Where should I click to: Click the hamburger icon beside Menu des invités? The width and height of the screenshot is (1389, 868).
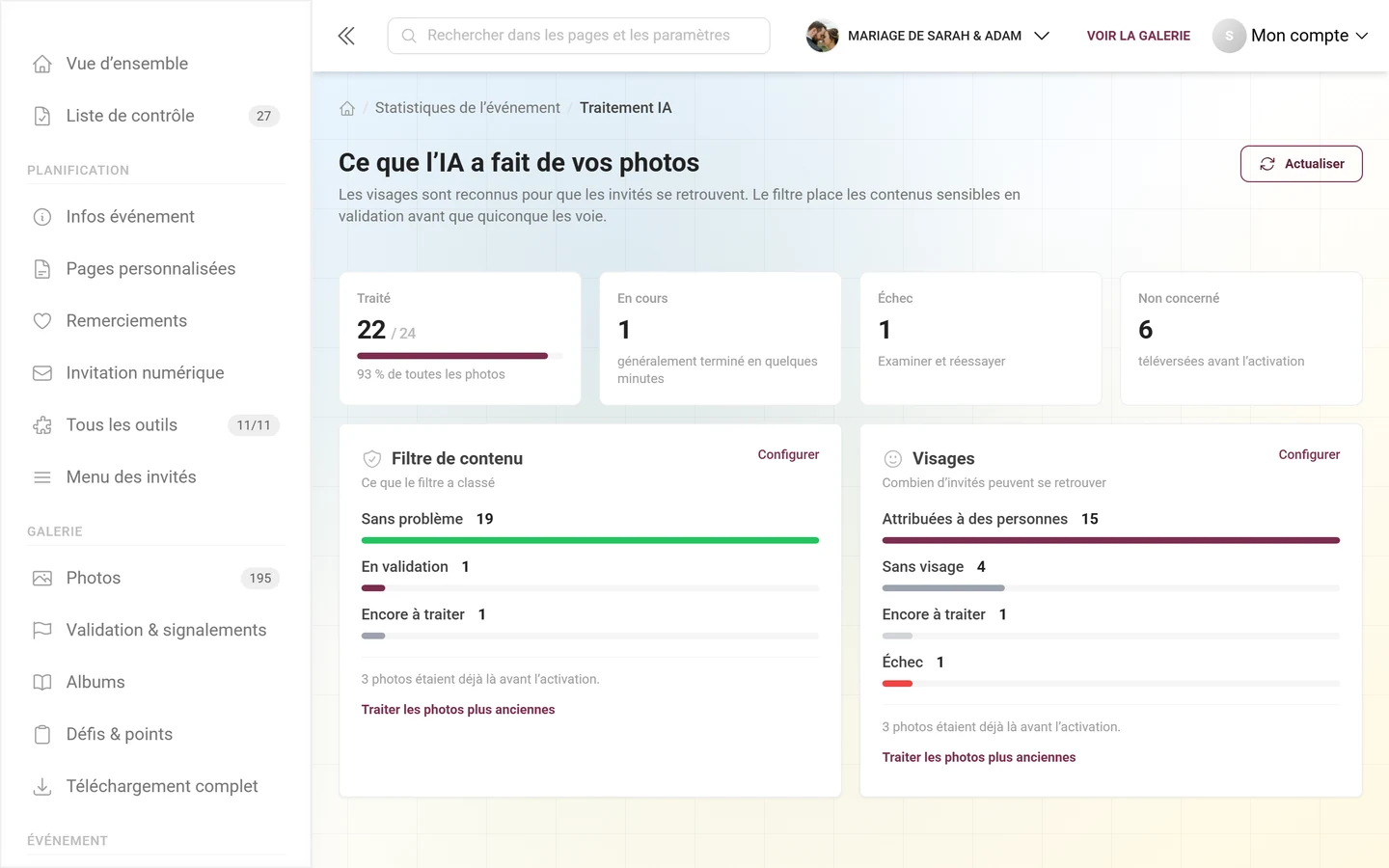coord(42,477)
